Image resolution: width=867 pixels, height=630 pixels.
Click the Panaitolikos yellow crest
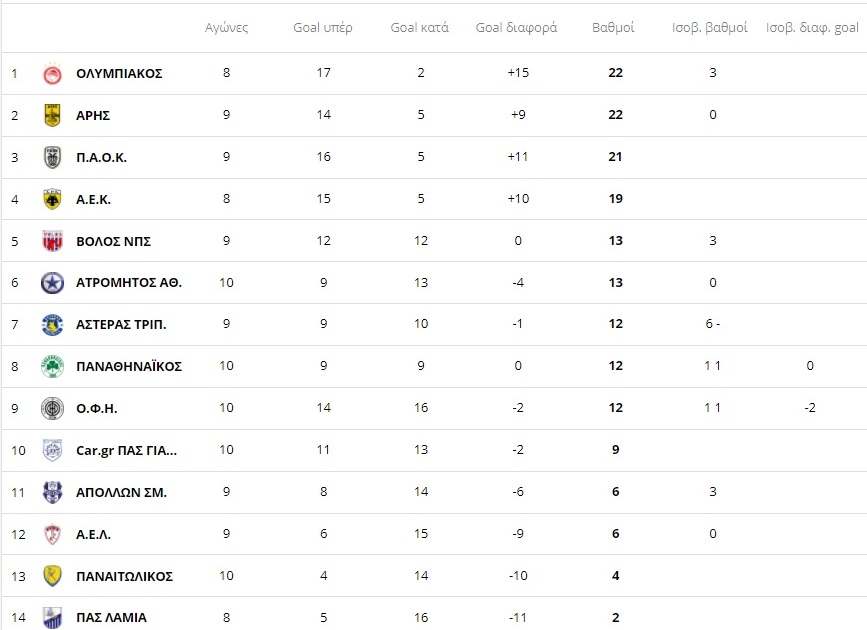pos(53,576)
